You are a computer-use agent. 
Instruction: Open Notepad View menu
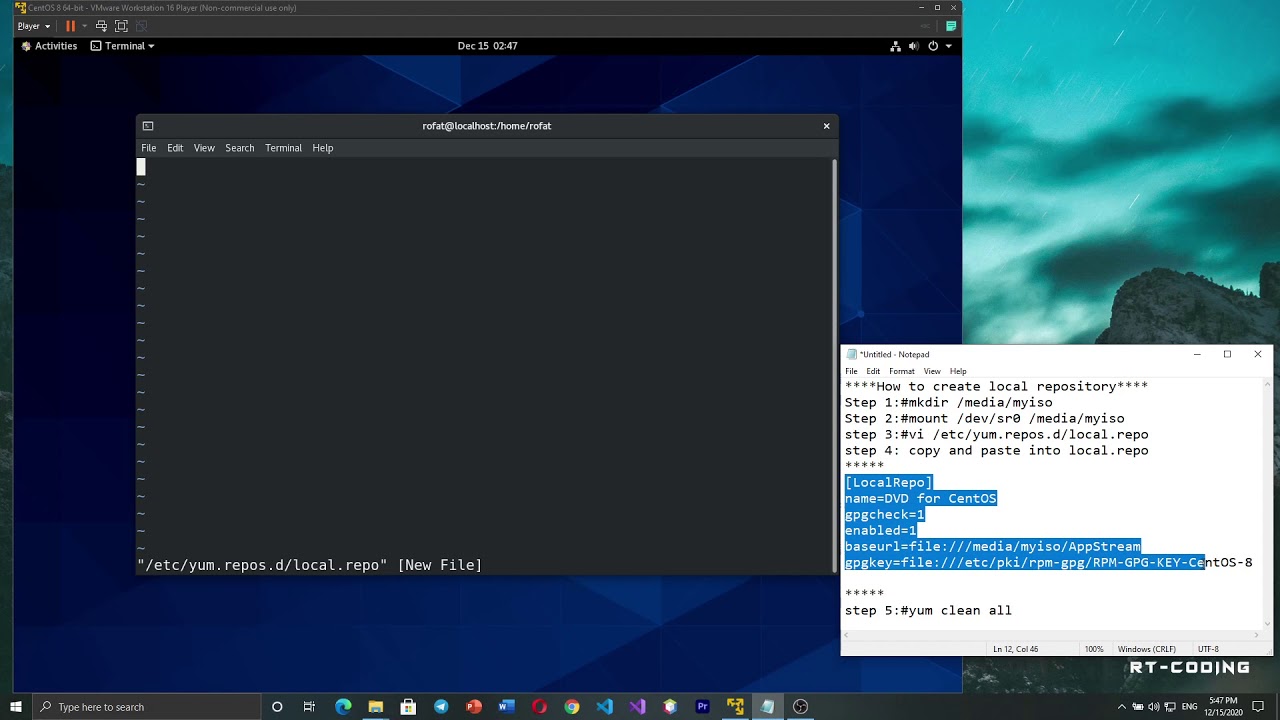coord(932,371)
